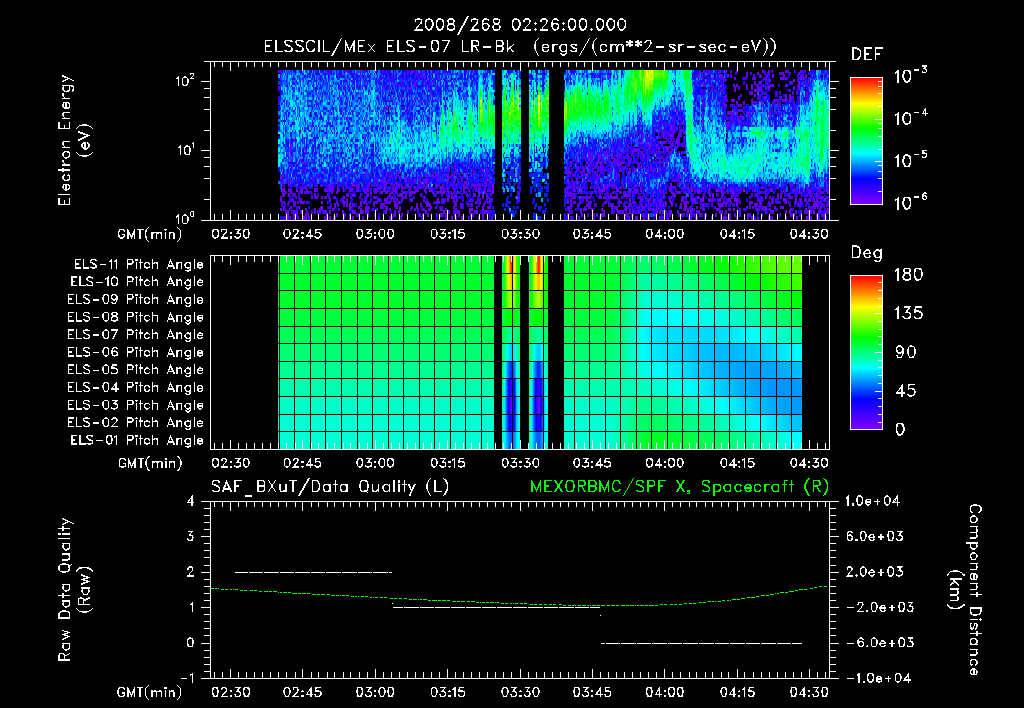1024x708 pixels.
Task: Select the ELS-01 Pitch Angle label
Action: 137,440
